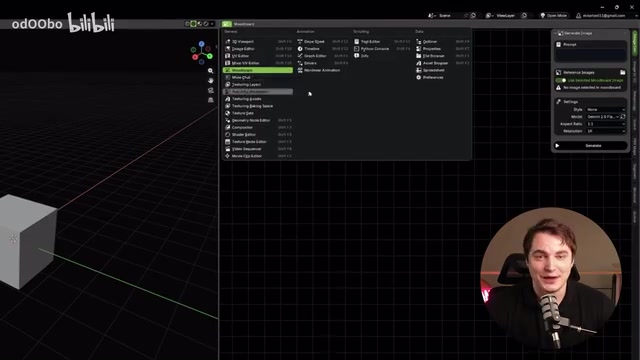
Task: Select the highlighted Moodboard editor entry
Action: pos(258,70)
